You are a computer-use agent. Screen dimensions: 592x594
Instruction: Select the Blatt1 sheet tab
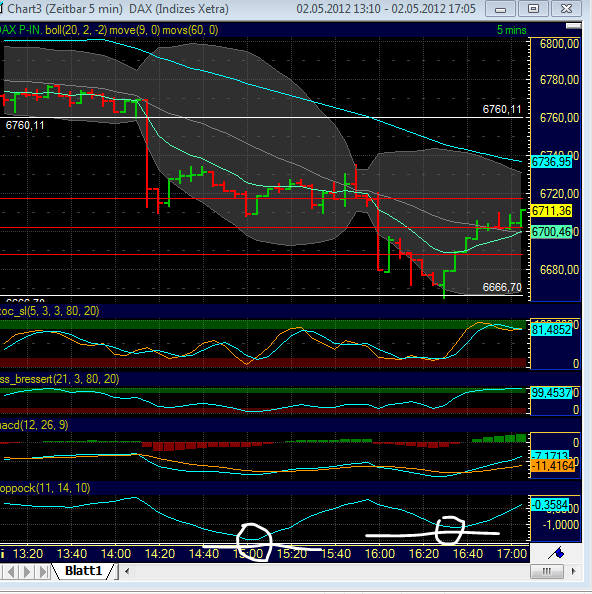83,571
